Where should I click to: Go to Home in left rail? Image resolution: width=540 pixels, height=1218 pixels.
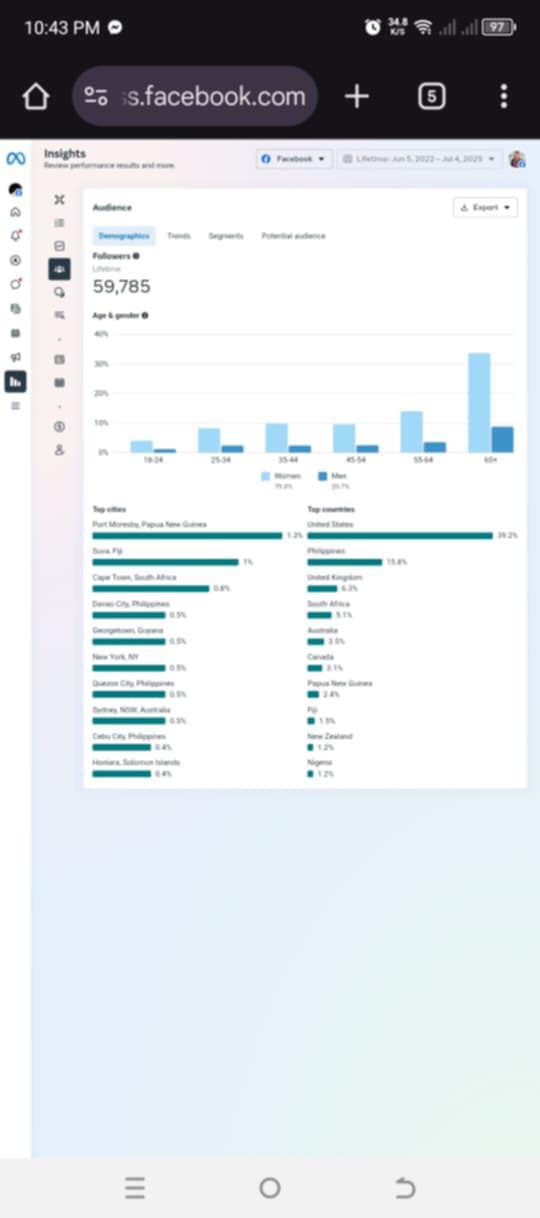(15, 212)
